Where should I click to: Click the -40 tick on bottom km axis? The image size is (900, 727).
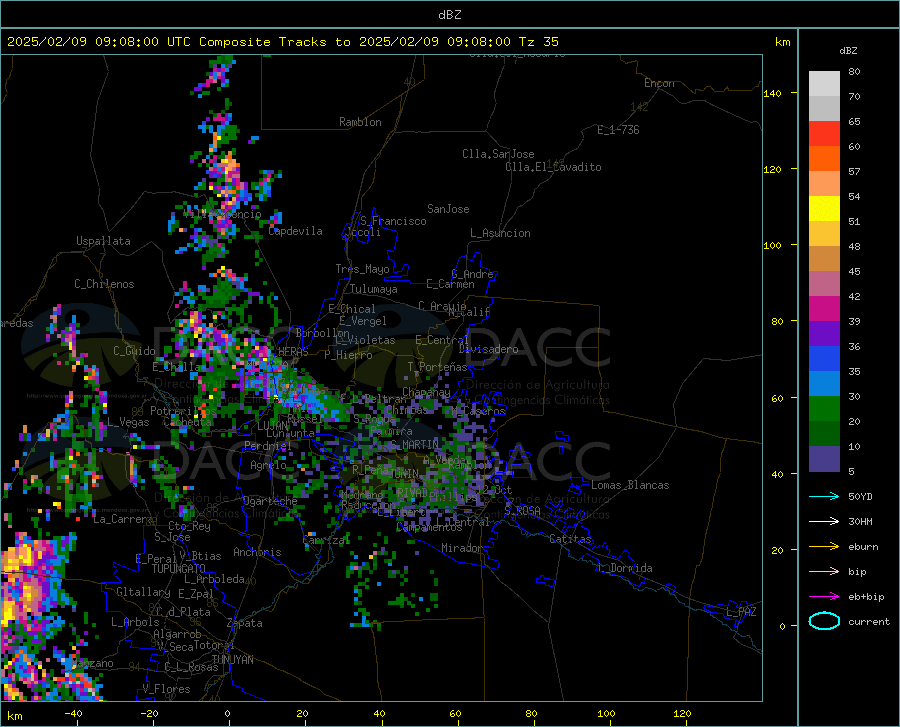tap(73, 713)
